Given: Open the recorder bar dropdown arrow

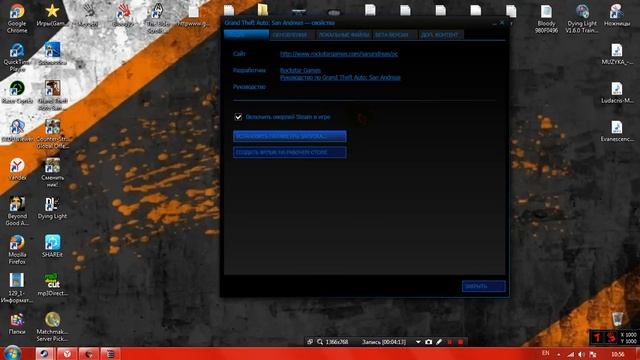Looking at the screenshot, I should tap(418, 342).
